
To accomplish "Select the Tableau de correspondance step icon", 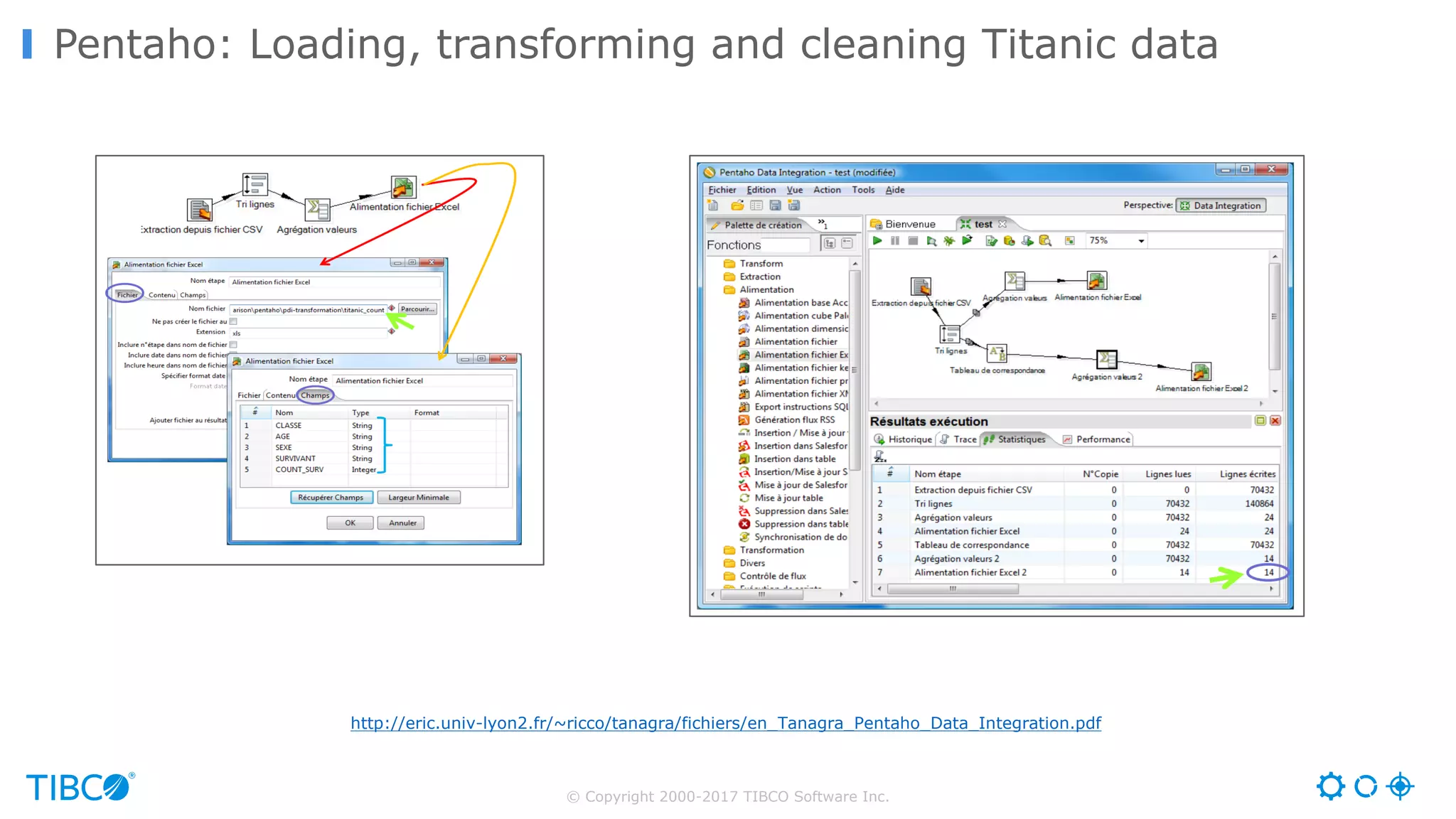I will [997, 353].
